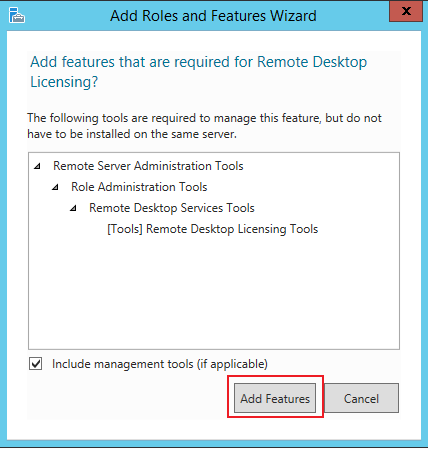Viewport: 428px width, 449px height.
Task: Click the 'Include management tools (if applicable)' label
Action: point(160,364)
